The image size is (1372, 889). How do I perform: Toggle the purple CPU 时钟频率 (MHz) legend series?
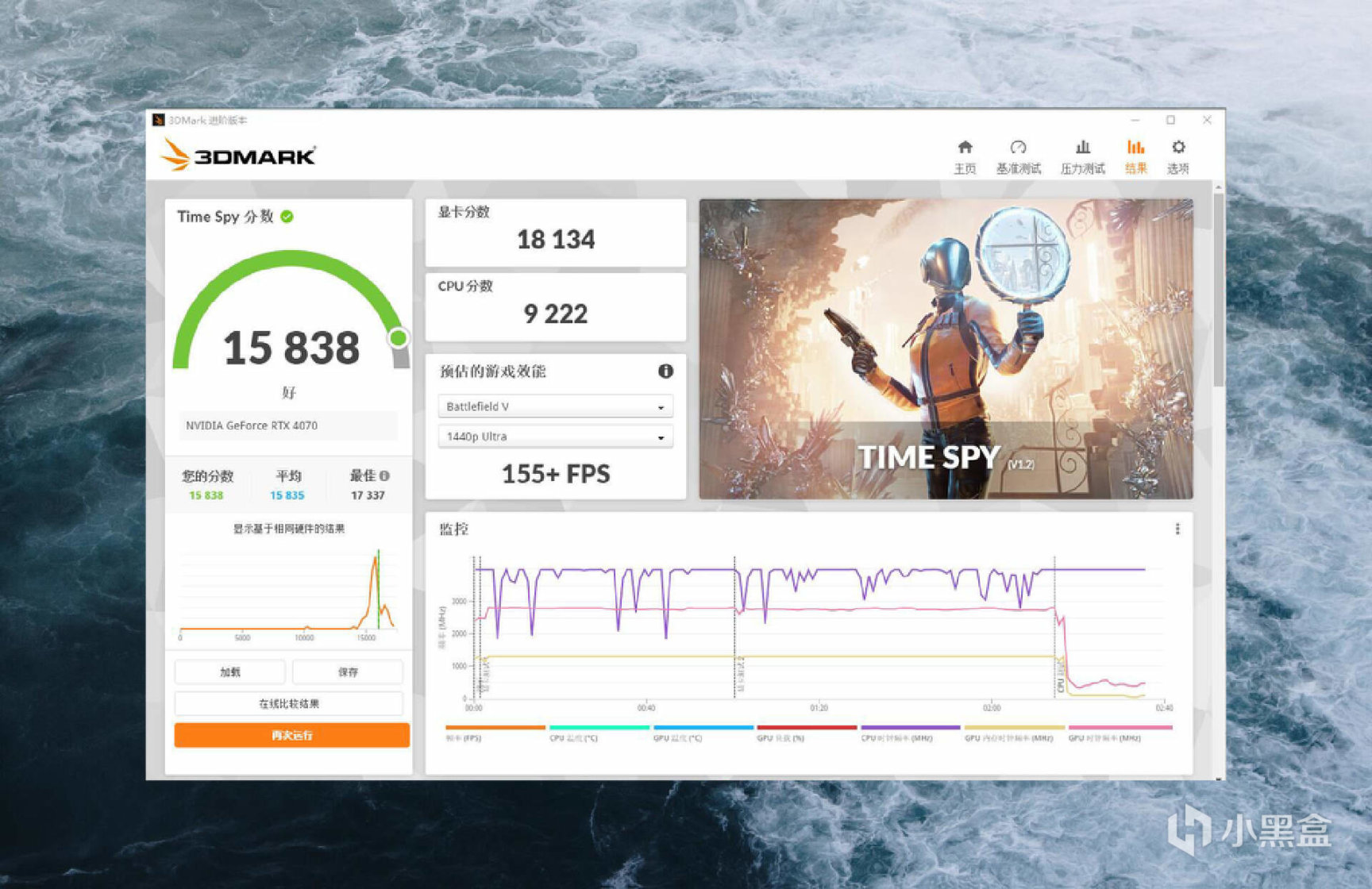pyautogui.click(x=911, y=733)
